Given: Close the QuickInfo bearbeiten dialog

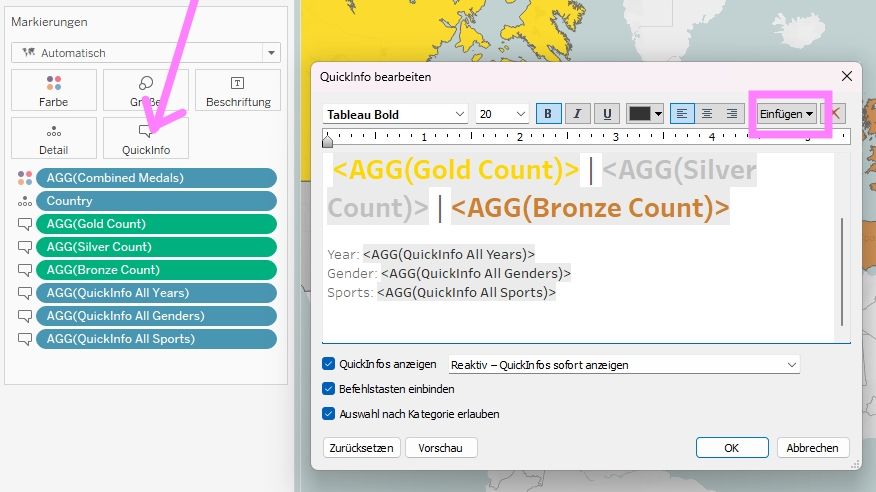Looking at the screenshot, I should pyautogui.click(x=847, y=76).
